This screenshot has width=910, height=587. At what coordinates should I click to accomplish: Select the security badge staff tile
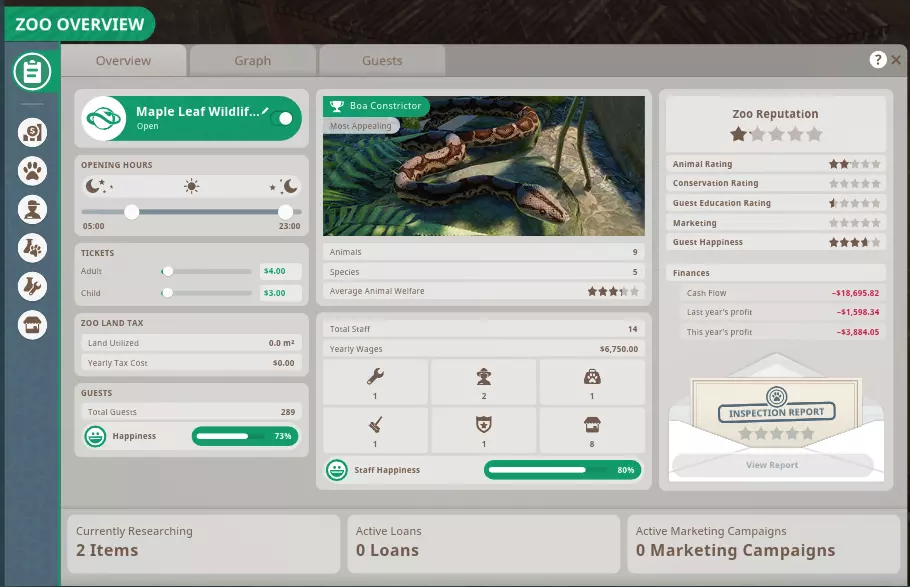[x=483, y=430]
